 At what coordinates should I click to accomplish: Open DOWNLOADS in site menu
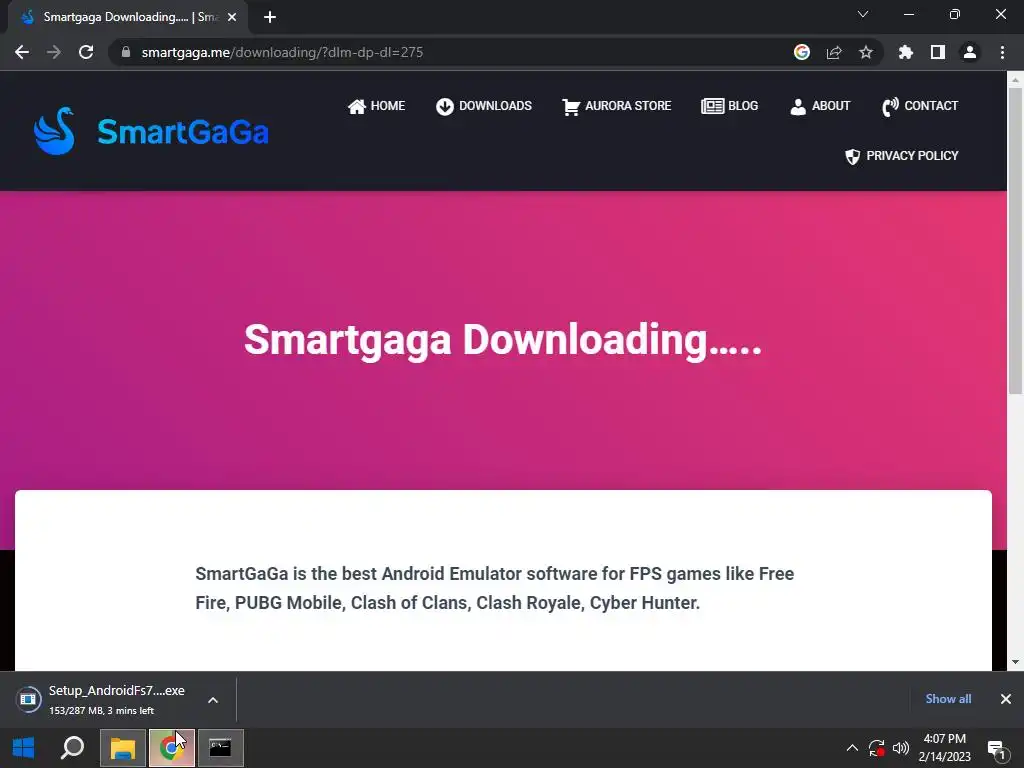(x=484, y=106)
